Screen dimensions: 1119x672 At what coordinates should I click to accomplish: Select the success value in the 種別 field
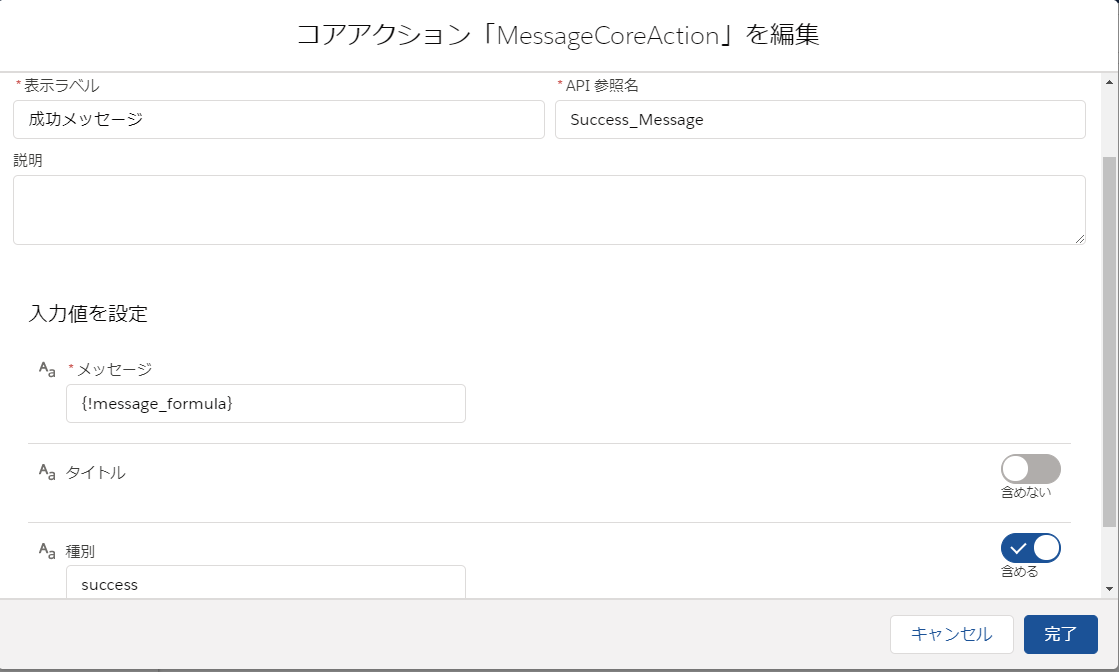pos(265,582)
